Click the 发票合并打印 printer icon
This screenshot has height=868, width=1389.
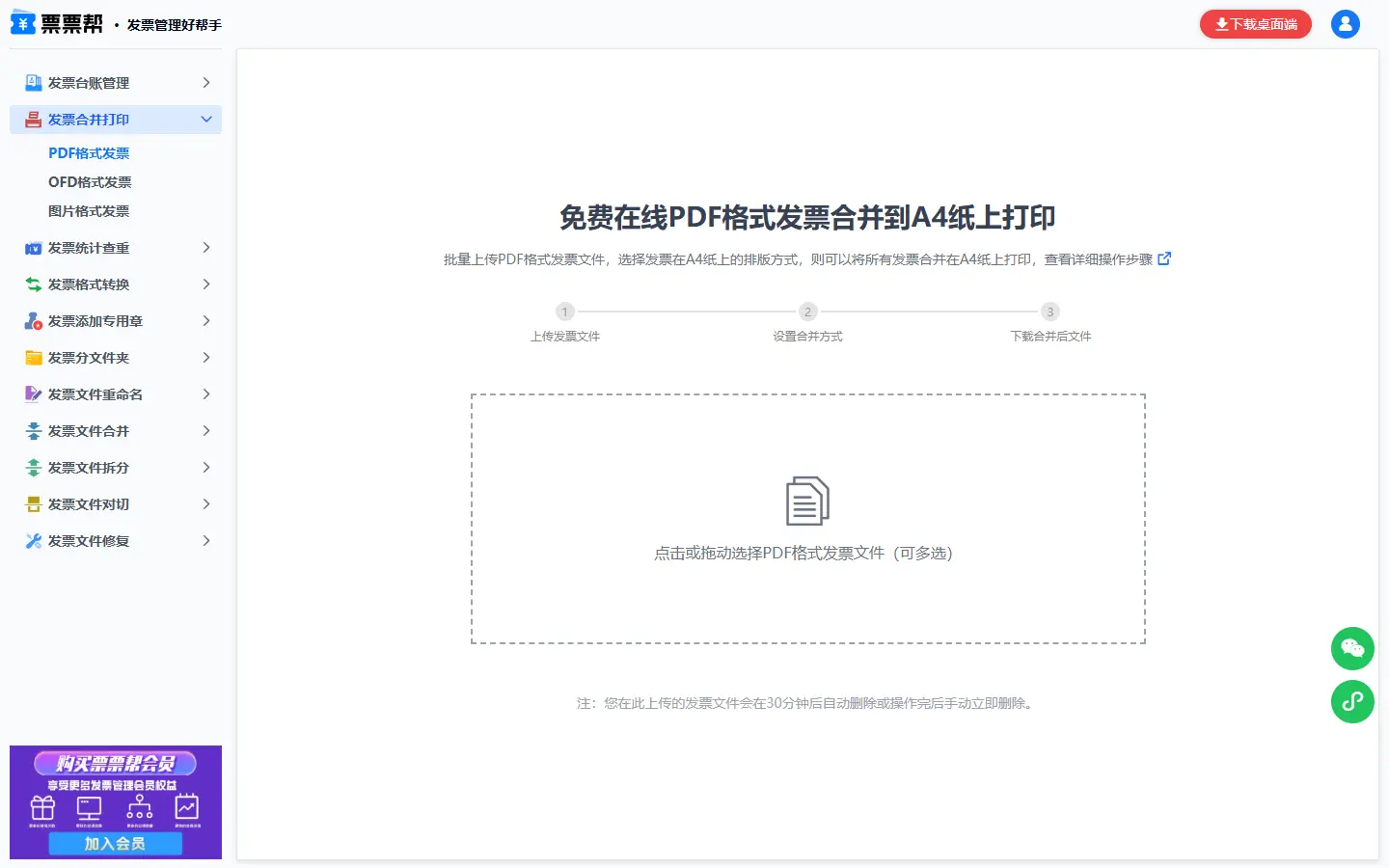pyautogui.click(x=34, y=120)
